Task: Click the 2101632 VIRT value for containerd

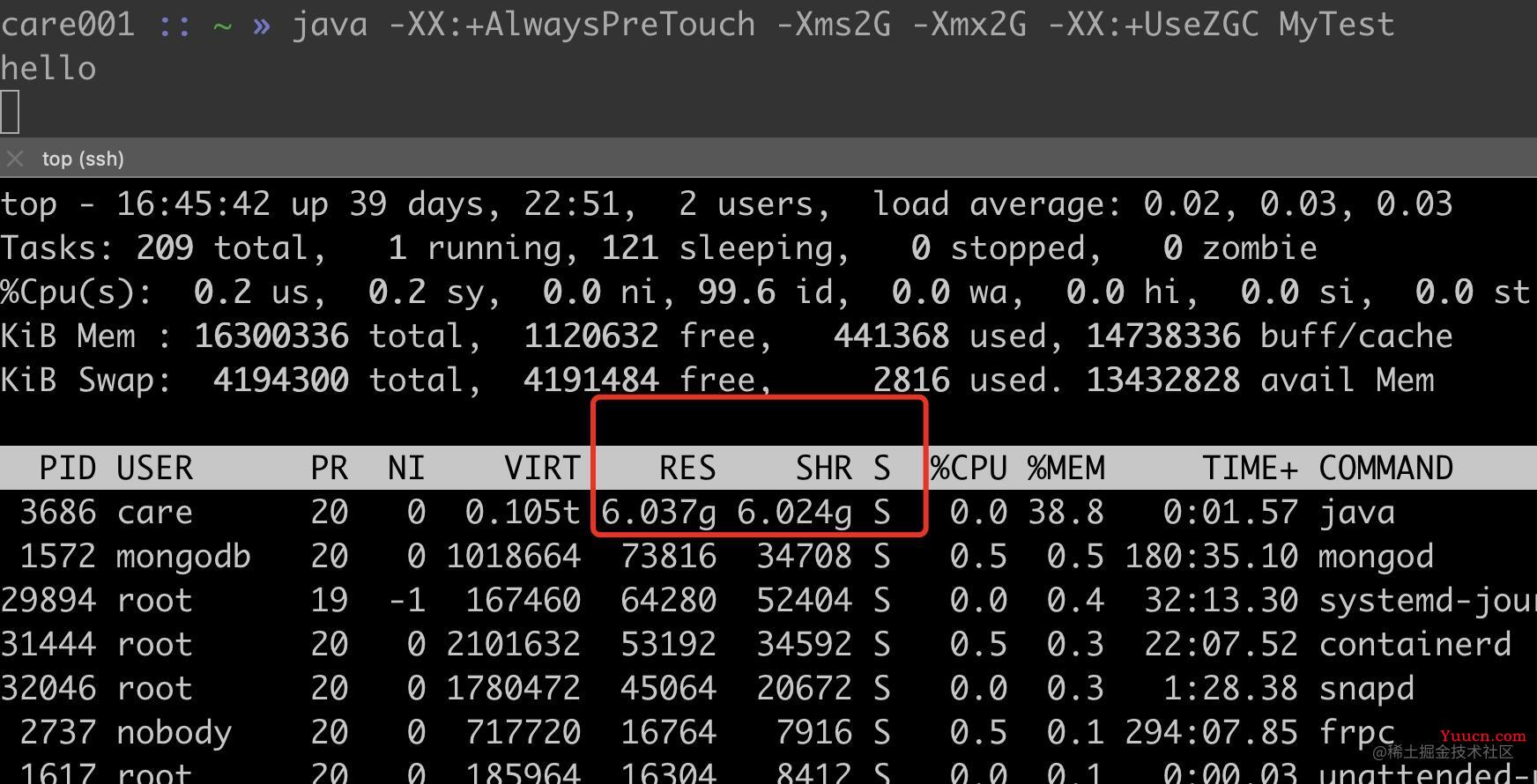Action: 513,644
